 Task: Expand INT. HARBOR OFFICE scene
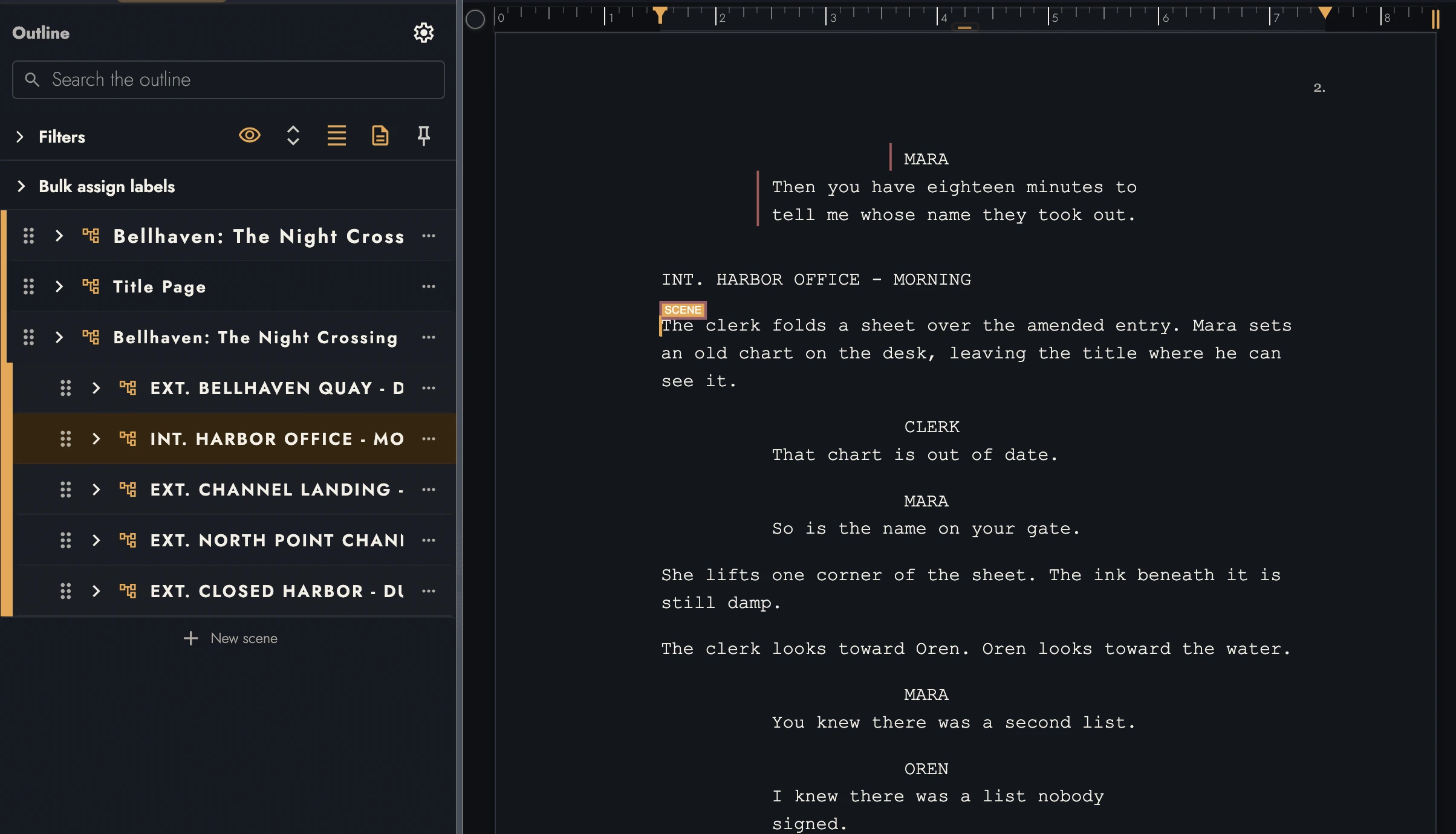pyautogui.click(x=96, y=439)
